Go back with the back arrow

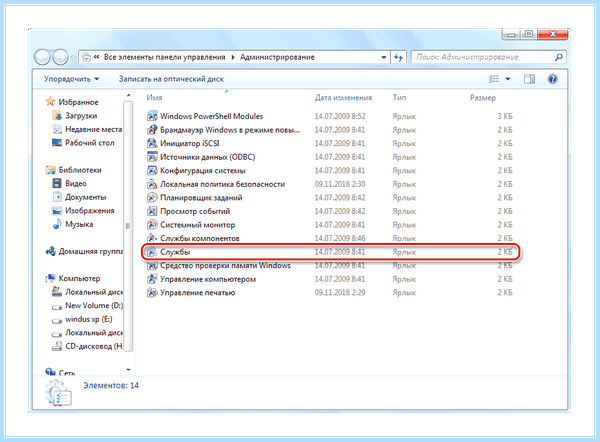coord(42,57)
